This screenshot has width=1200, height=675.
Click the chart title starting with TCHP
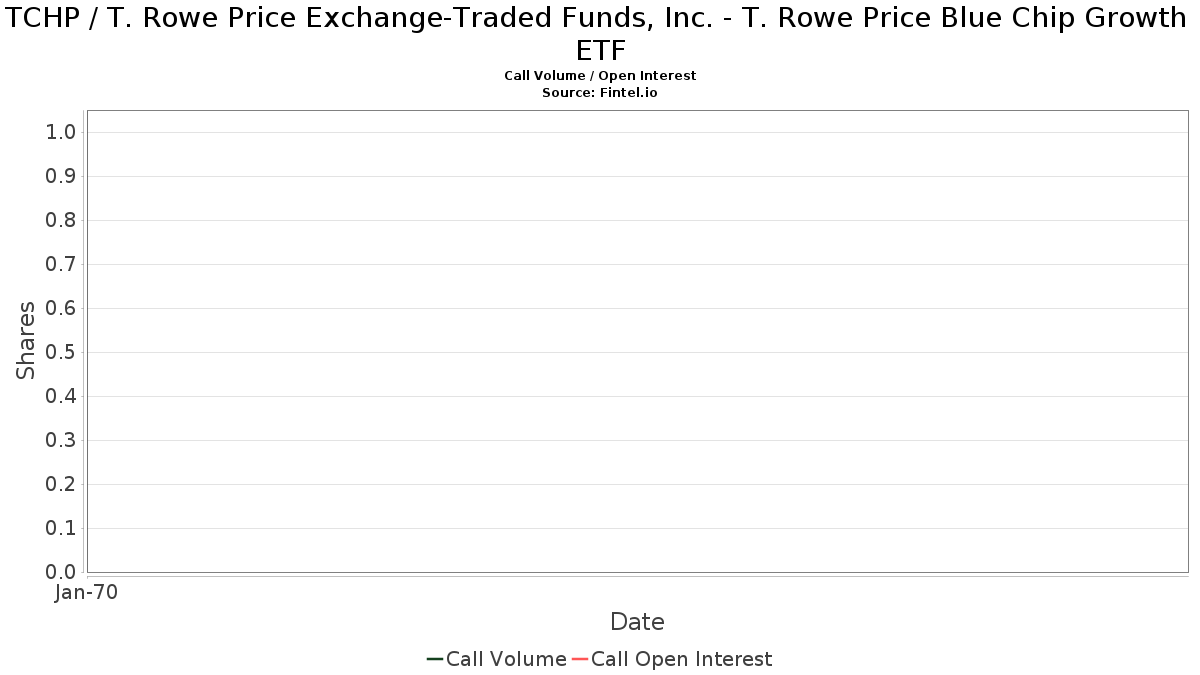600,34
